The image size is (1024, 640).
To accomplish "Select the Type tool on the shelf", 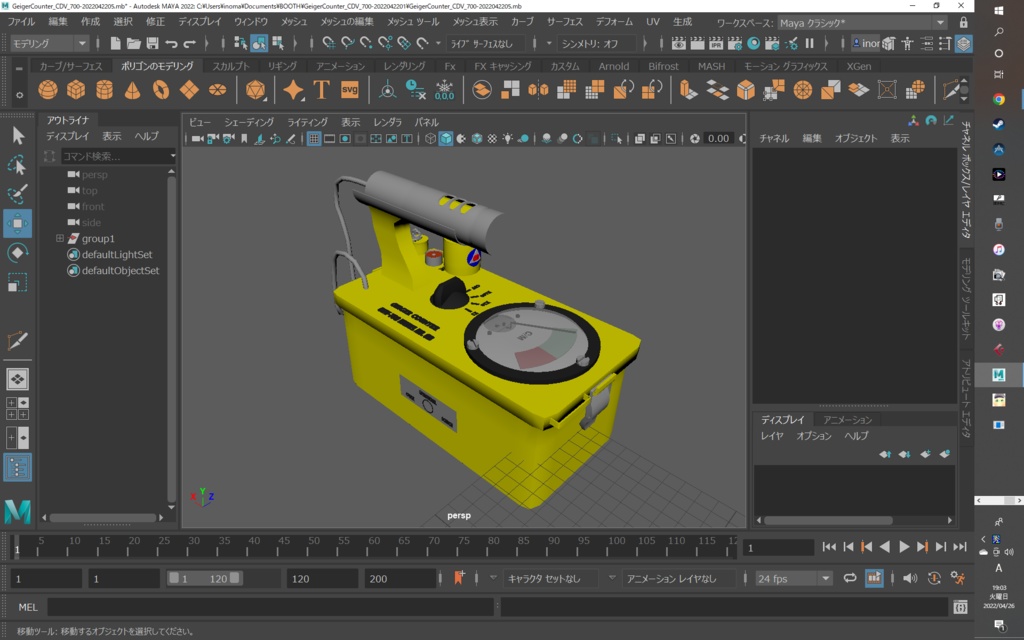I will click(x=320, y=91).
